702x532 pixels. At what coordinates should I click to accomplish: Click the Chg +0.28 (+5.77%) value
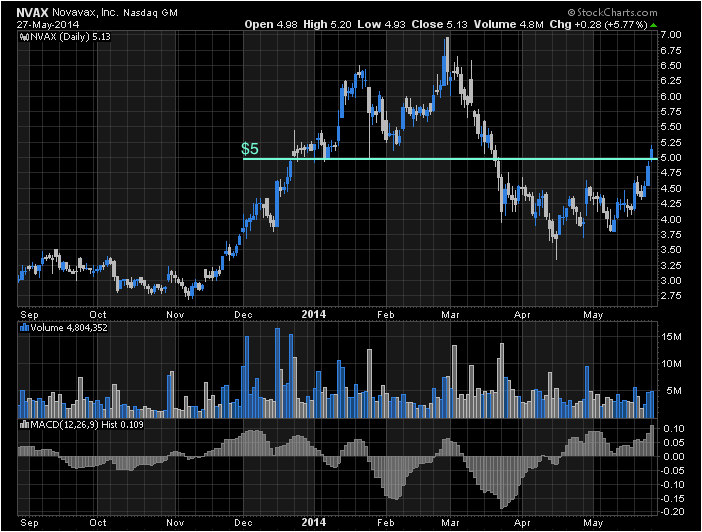599,24
